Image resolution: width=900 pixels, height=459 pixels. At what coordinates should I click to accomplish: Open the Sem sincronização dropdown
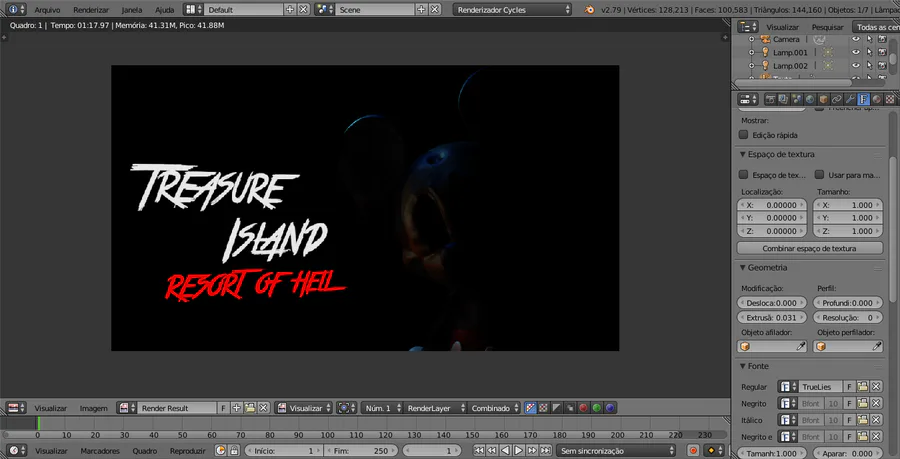tap(616, 450)
